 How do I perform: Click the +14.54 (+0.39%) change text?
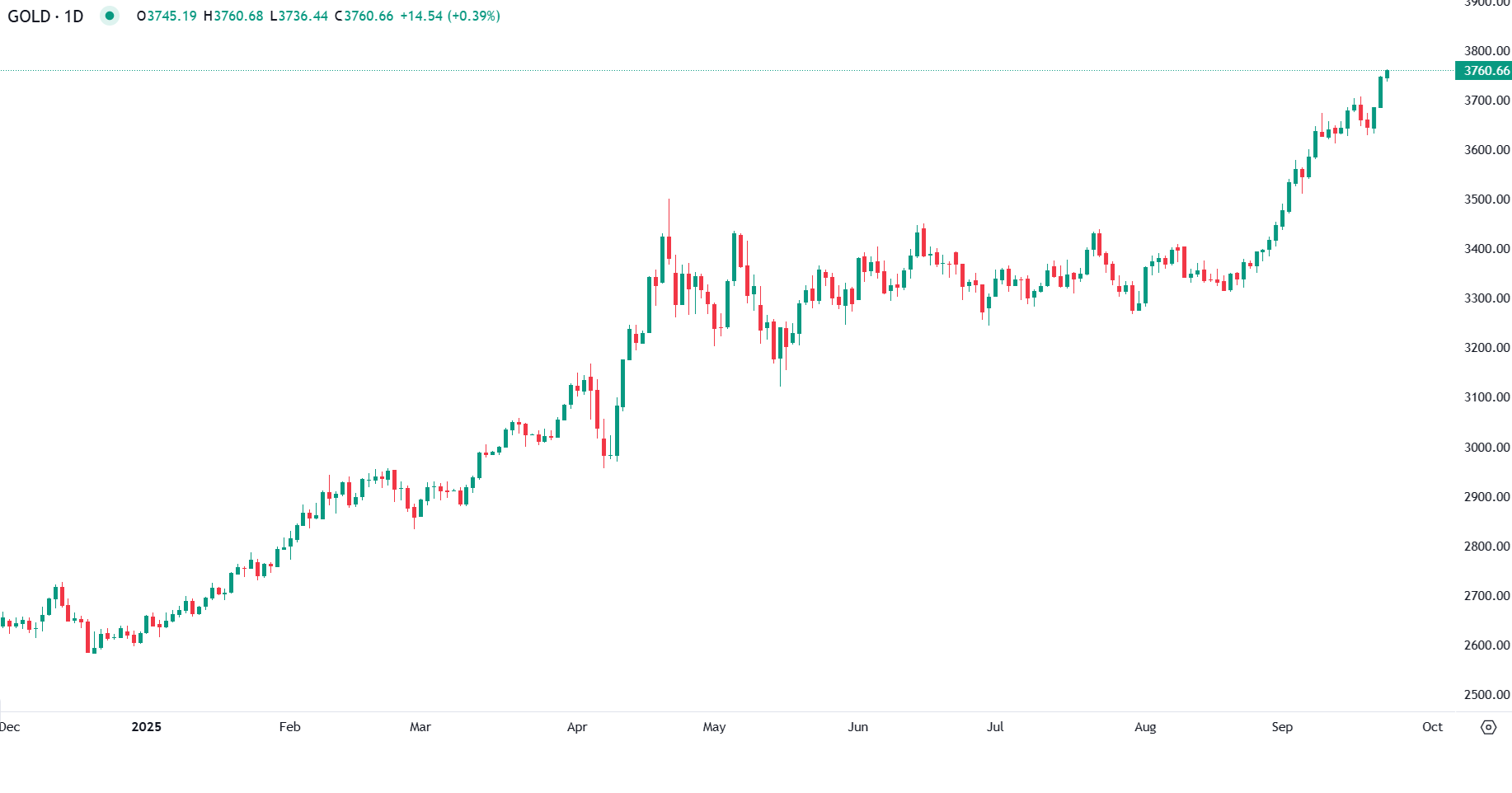450,16
